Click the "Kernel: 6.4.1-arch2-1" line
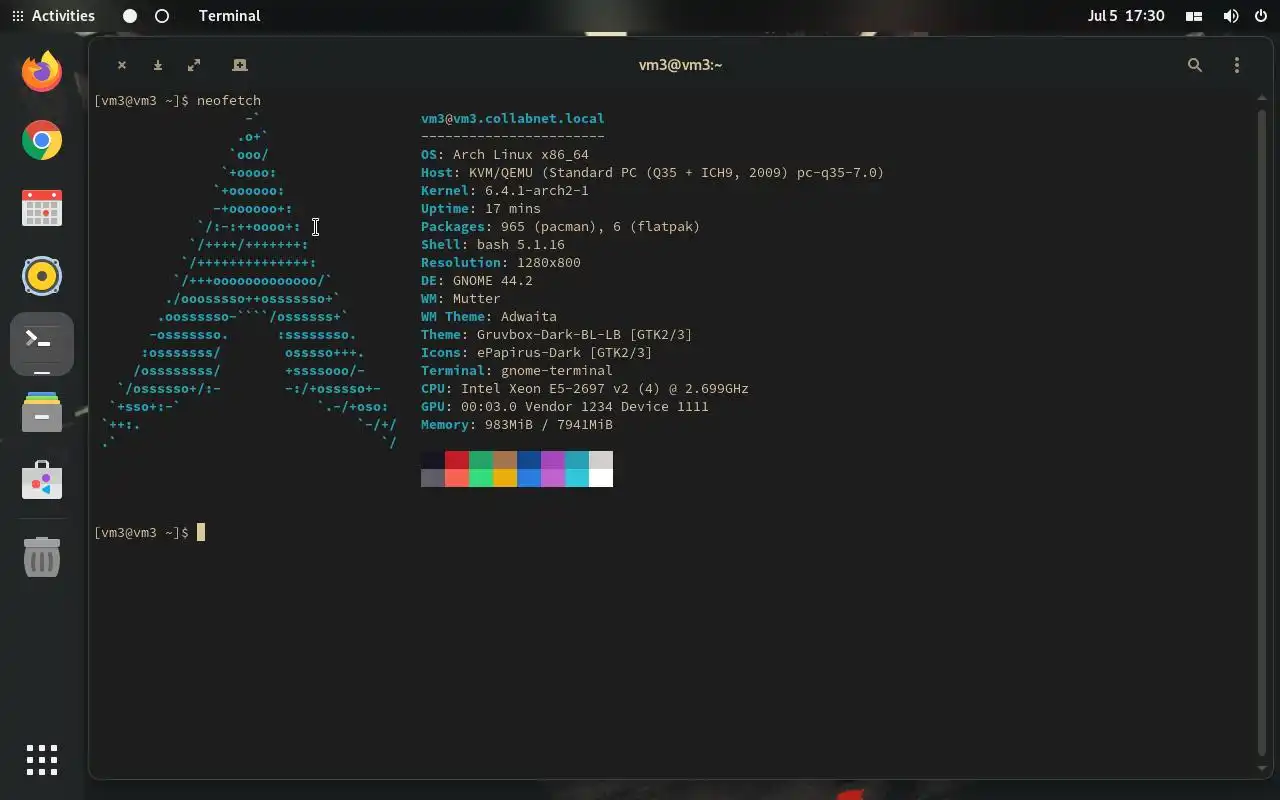This screenshot has width=1280, height=800. pos(505,191)
